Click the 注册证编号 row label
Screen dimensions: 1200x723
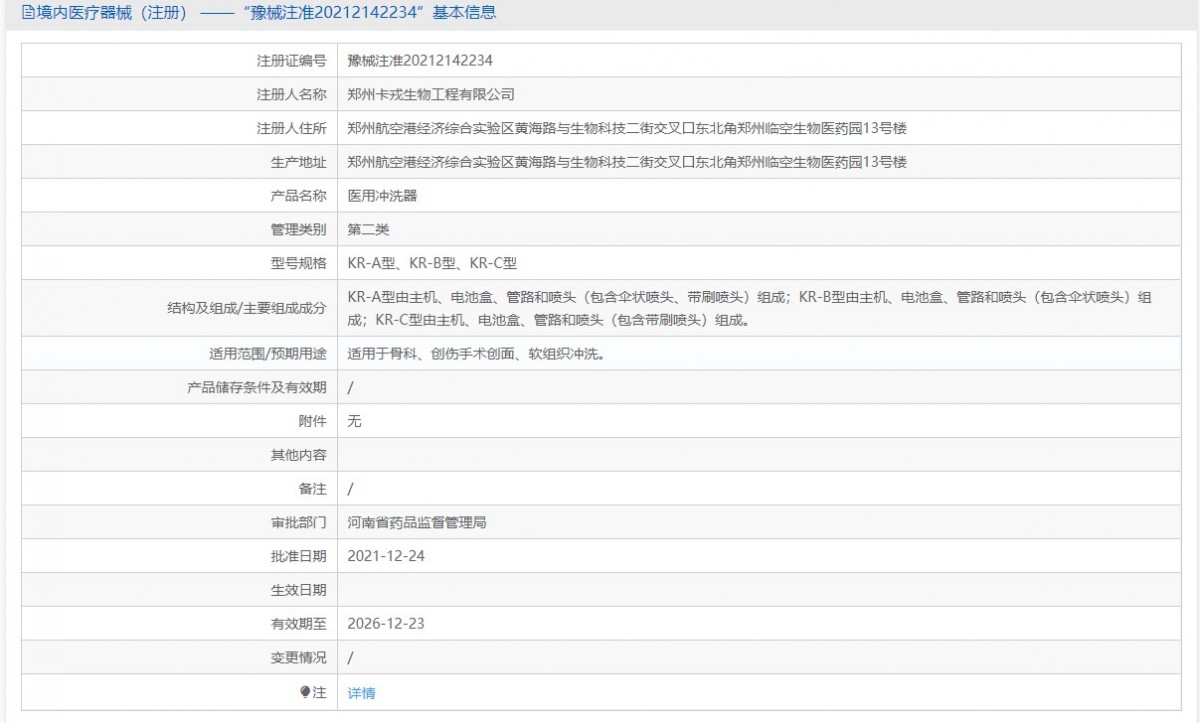tap(291, 60)
